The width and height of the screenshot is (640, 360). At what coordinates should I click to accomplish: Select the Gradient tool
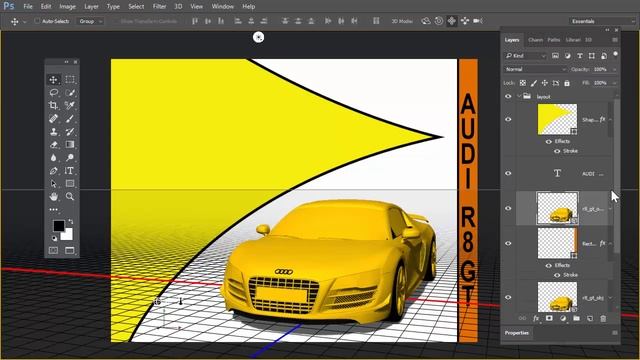(x=70, y=145)
